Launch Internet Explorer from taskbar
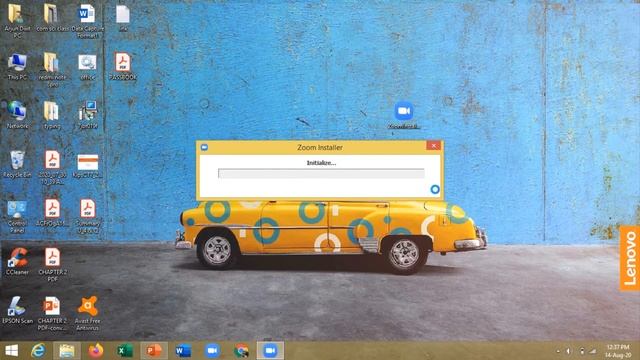The height and width of the screenshot is (360, 640). (x=38, y=351)
